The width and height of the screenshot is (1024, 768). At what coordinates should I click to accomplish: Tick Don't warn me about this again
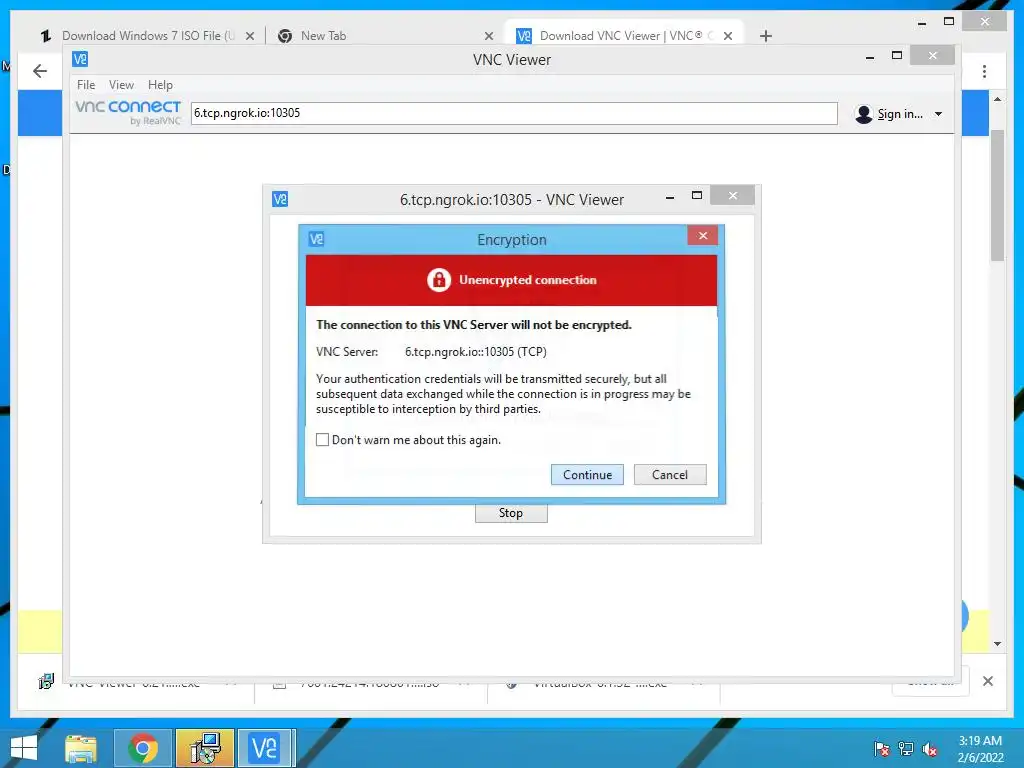[323, 440]
